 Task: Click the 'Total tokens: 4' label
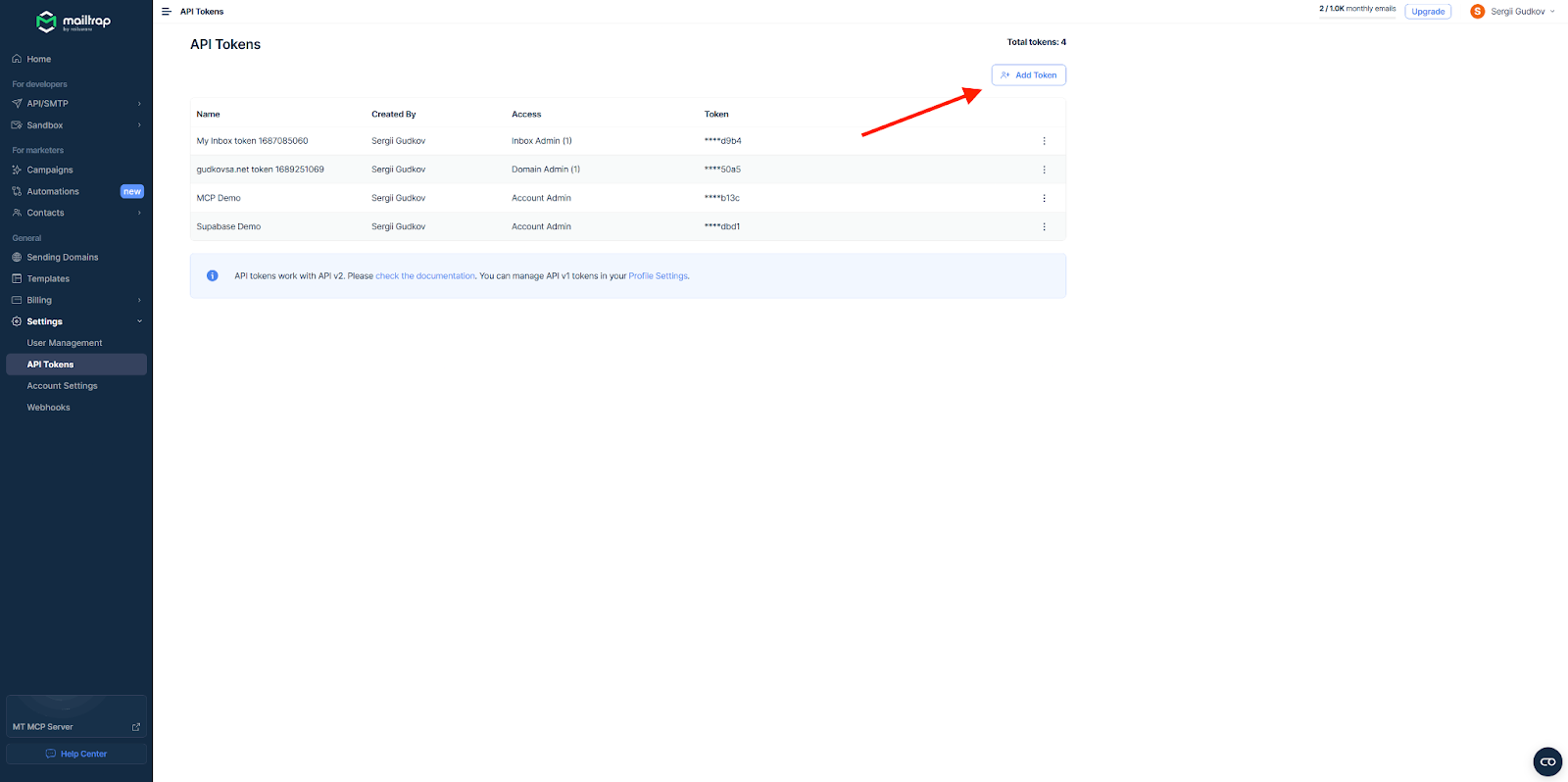[x=1036, y=42]
